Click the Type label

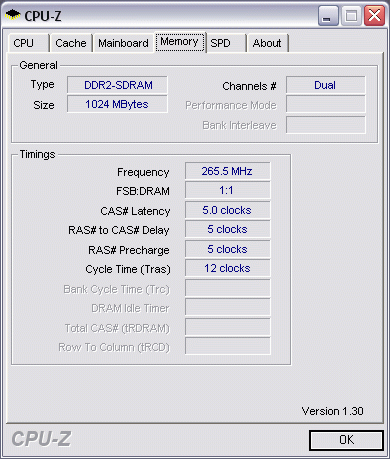pyautogui.click(x=42, y=85)
